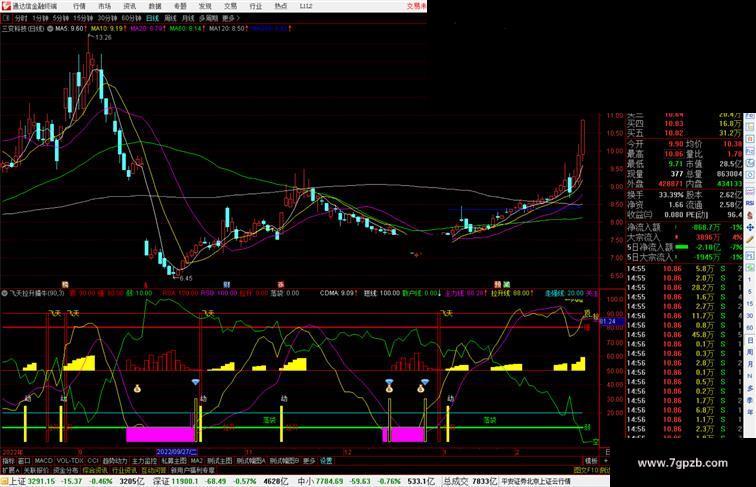Select the 测试主图 indicator tab
Image resolution: width=756 pixels, height=487 pixels.
click(220, 461)
